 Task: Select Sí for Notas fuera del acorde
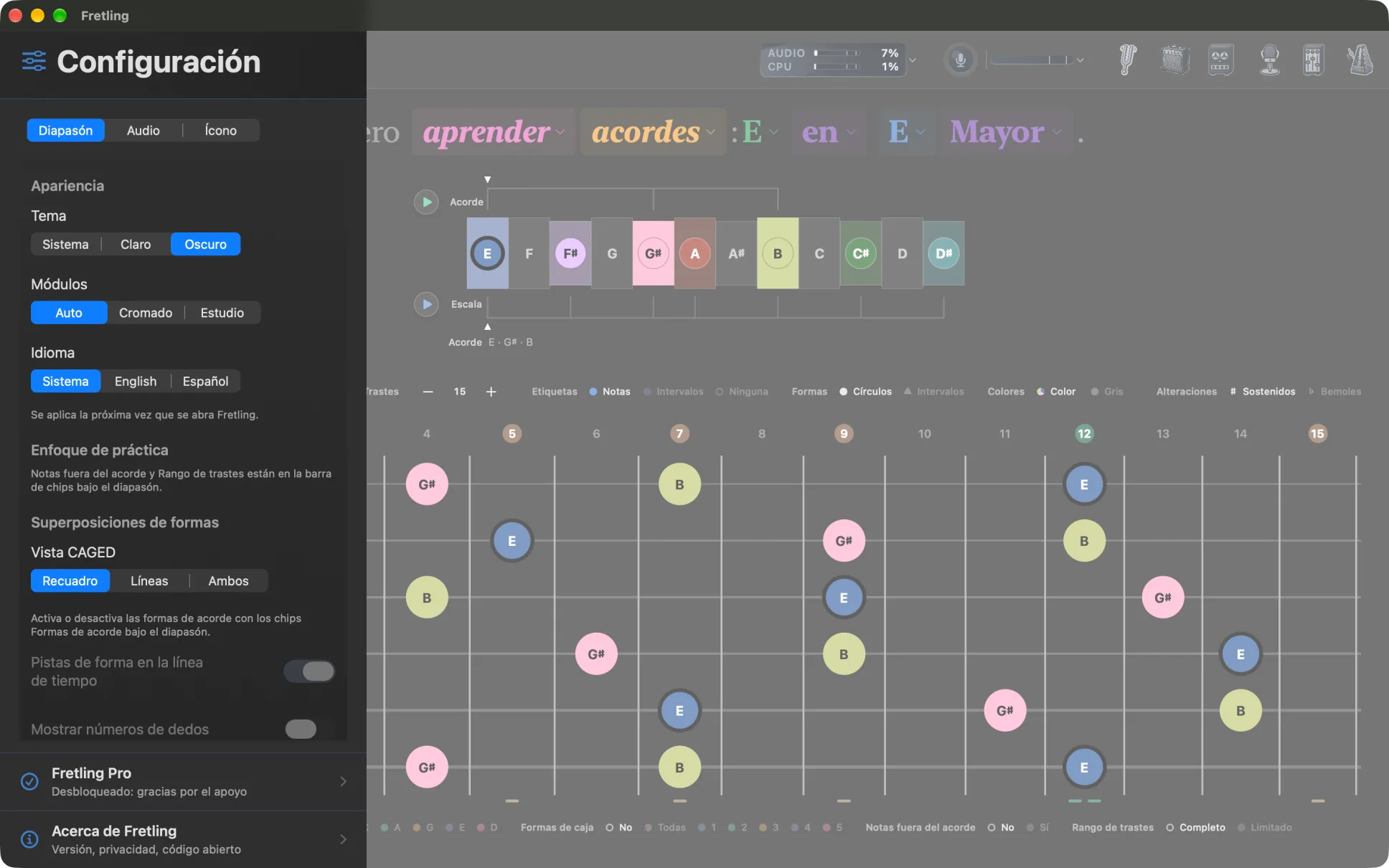click(x=1037, y=828)
